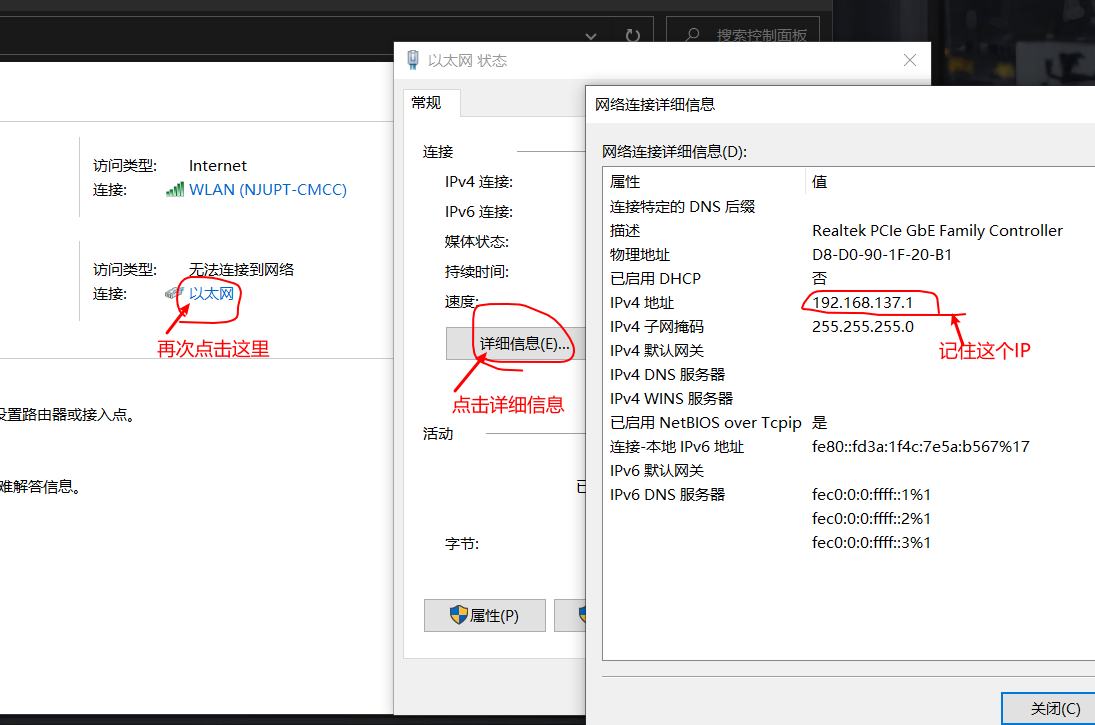The height and width of the screenshot is (725, 1095).
Task: Click the refresh icon in the address bar
Action: (633, 36)
